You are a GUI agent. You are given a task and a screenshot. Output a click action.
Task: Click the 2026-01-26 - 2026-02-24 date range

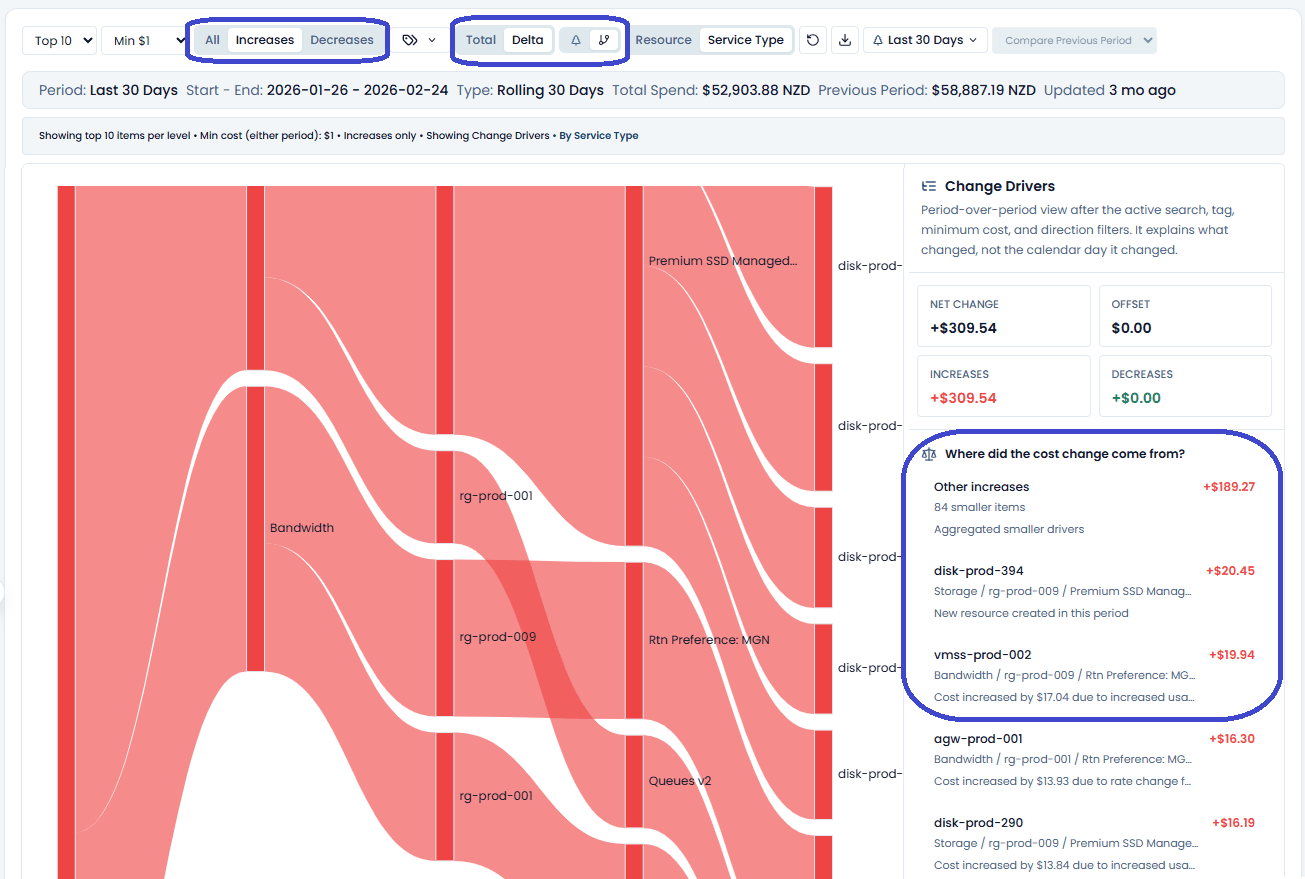(x=358, y=90)
